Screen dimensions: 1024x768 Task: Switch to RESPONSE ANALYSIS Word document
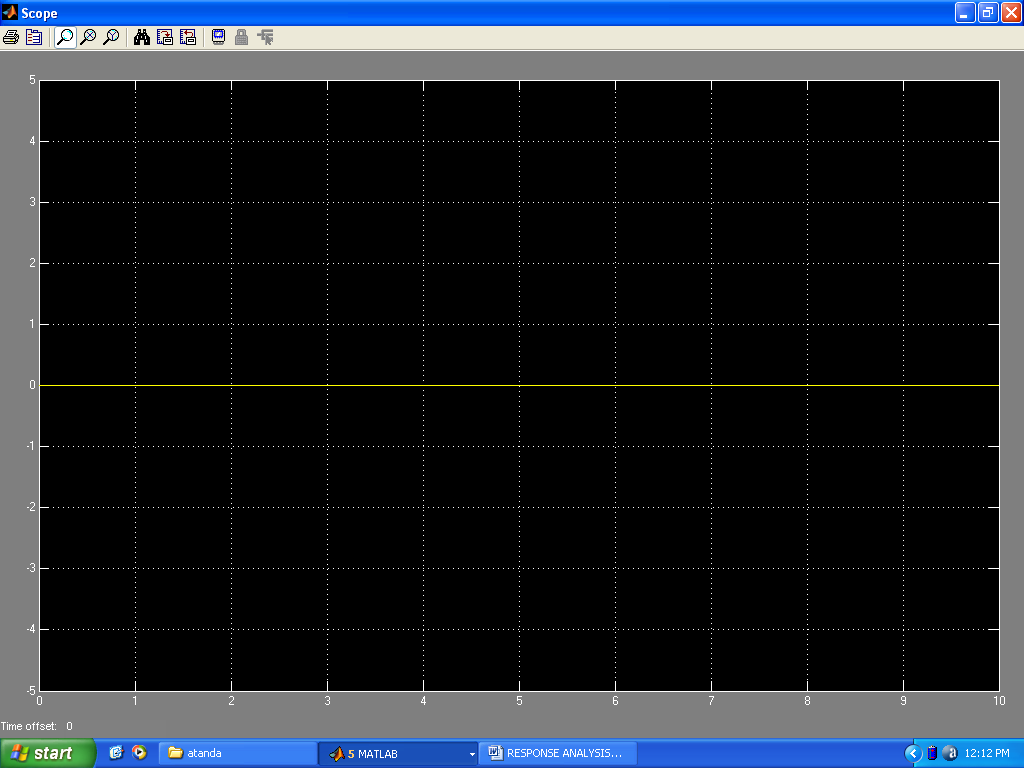coord(555,753)
